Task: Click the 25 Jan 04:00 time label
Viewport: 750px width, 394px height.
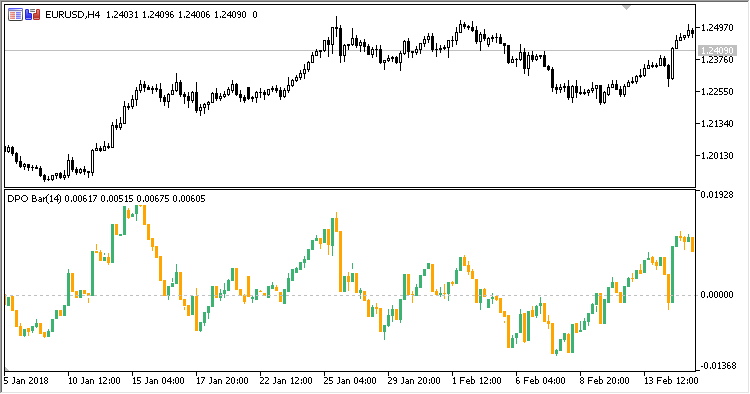Action: [x=350, y=381]
